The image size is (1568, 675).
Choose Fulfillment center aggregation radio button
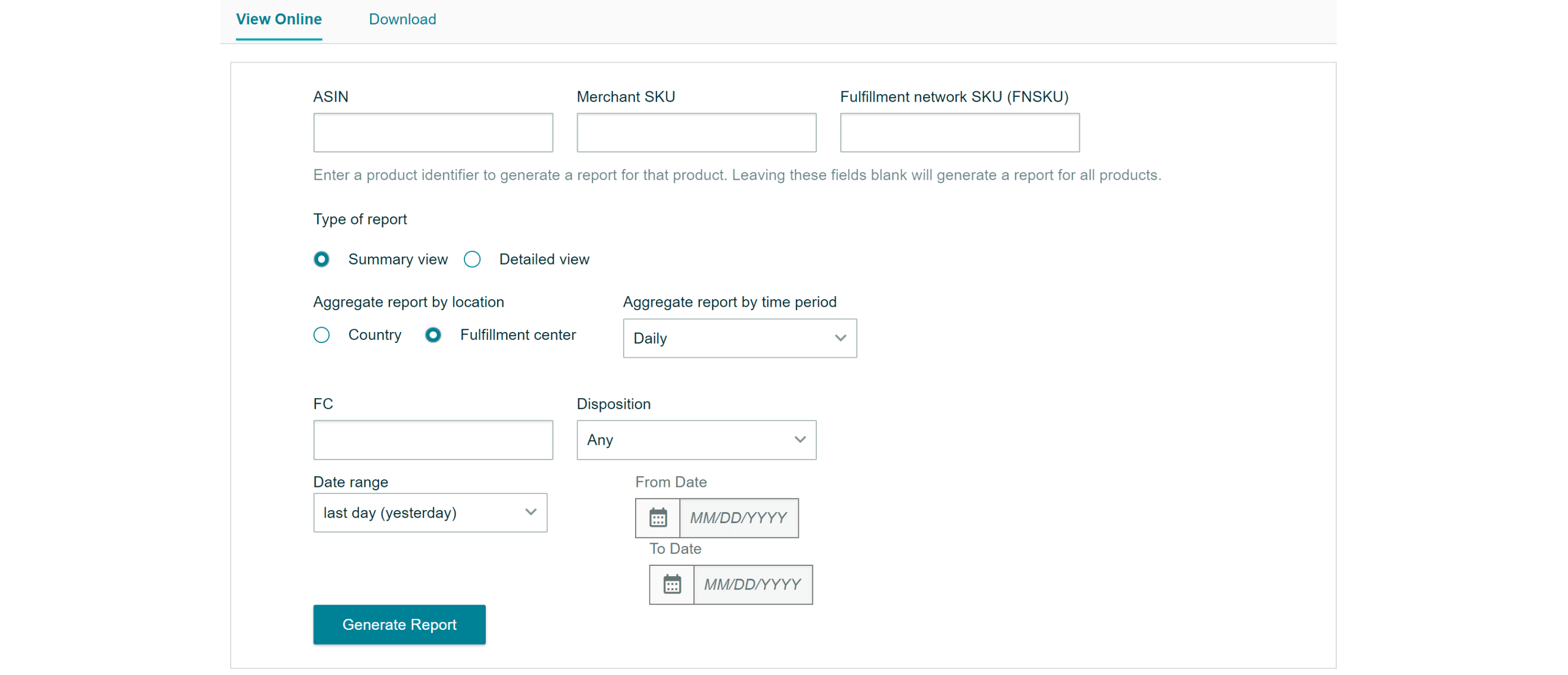[433, 336]
